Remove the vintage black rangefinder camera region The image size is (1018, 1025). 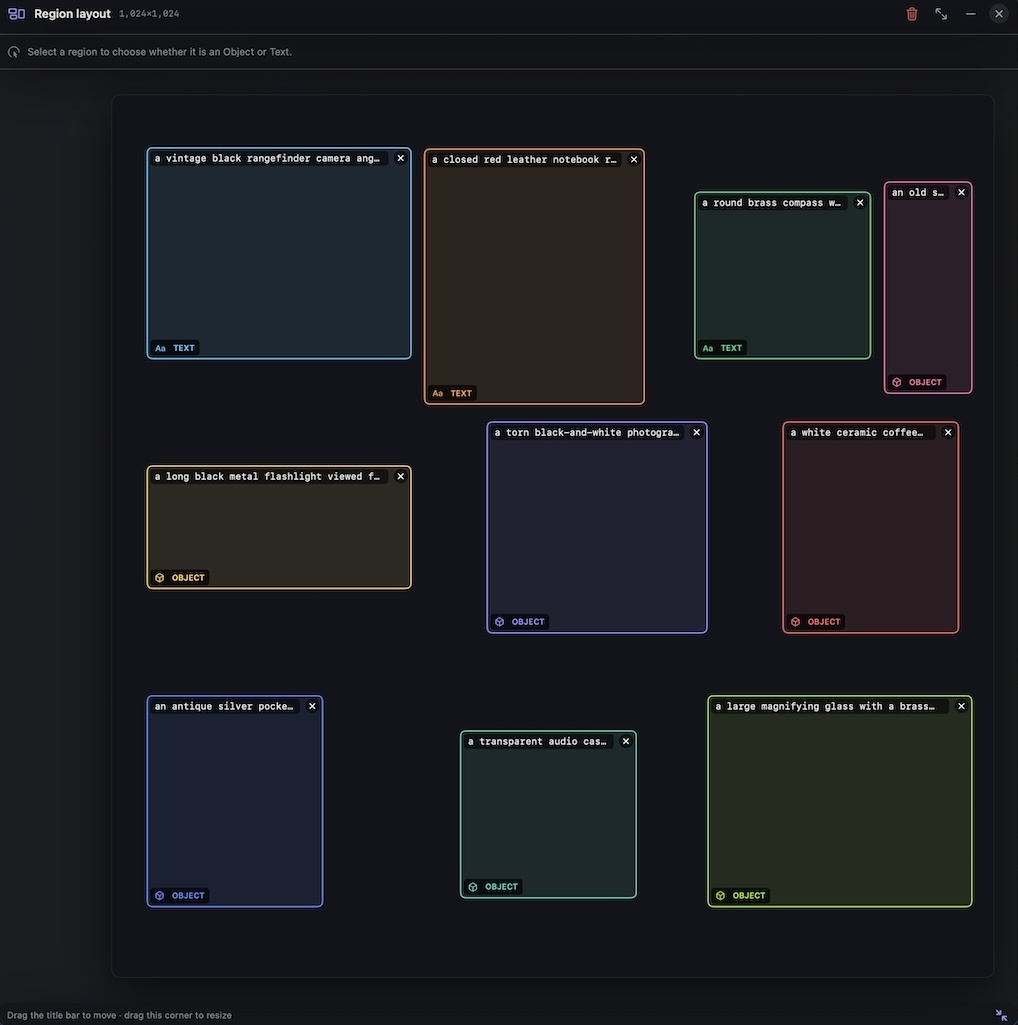coord(400,158)
